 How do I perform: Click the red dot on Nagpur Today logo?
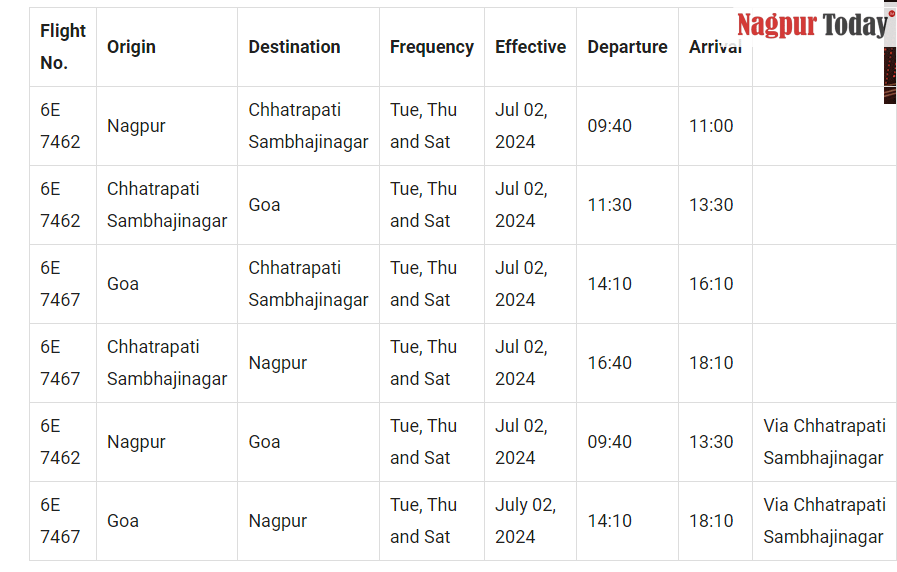point(891,13)
